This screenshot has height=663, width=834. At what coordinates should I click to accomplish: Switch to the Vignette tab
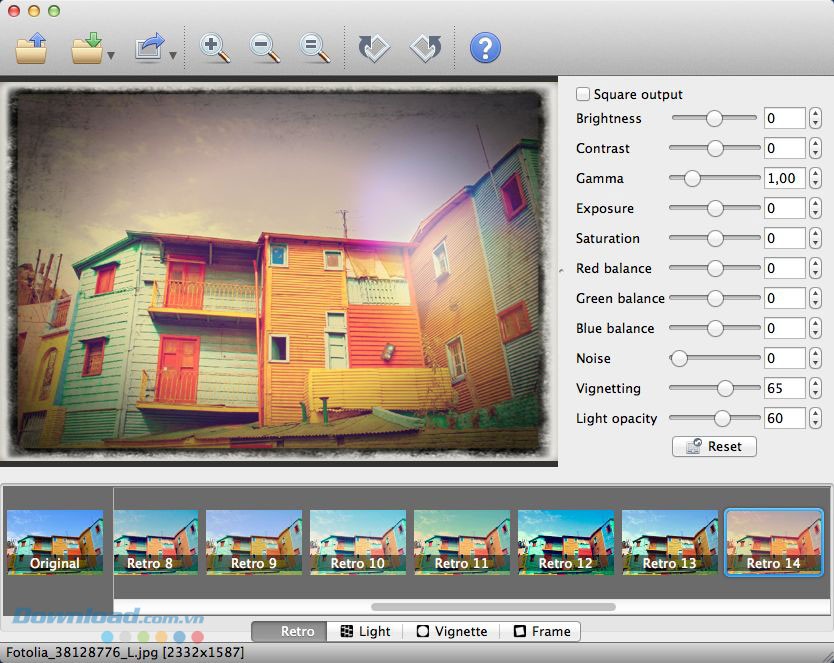pos(452,631)
